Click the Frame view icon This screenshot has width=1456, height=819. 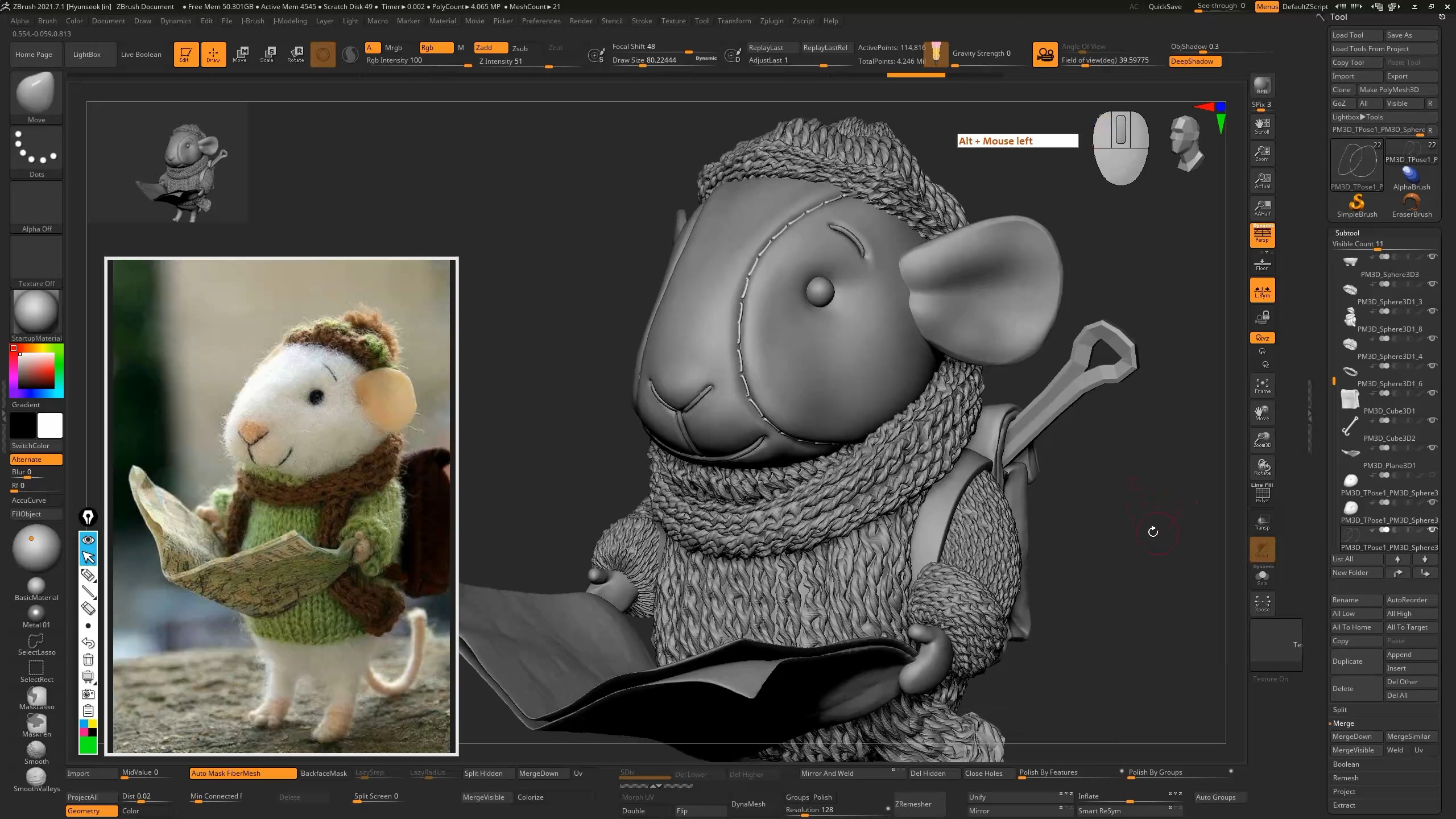tap(1262, 386)
